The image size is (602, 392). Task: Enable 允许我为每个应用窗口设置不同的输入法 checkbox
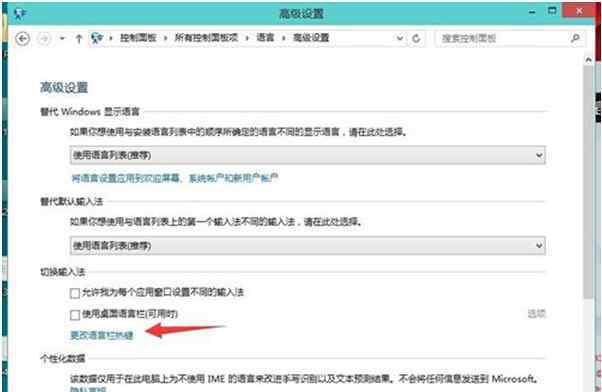[75, 294]
